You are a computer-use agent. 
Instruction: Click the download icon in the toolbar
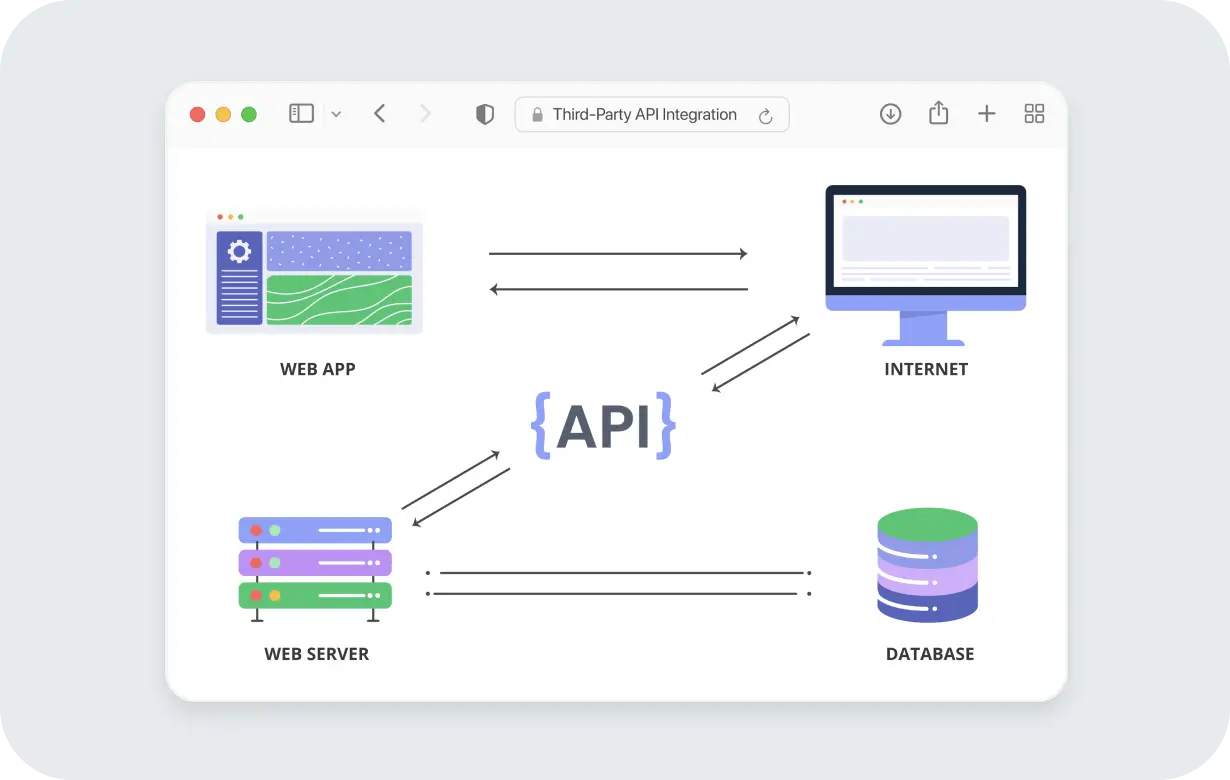[890, 113]
